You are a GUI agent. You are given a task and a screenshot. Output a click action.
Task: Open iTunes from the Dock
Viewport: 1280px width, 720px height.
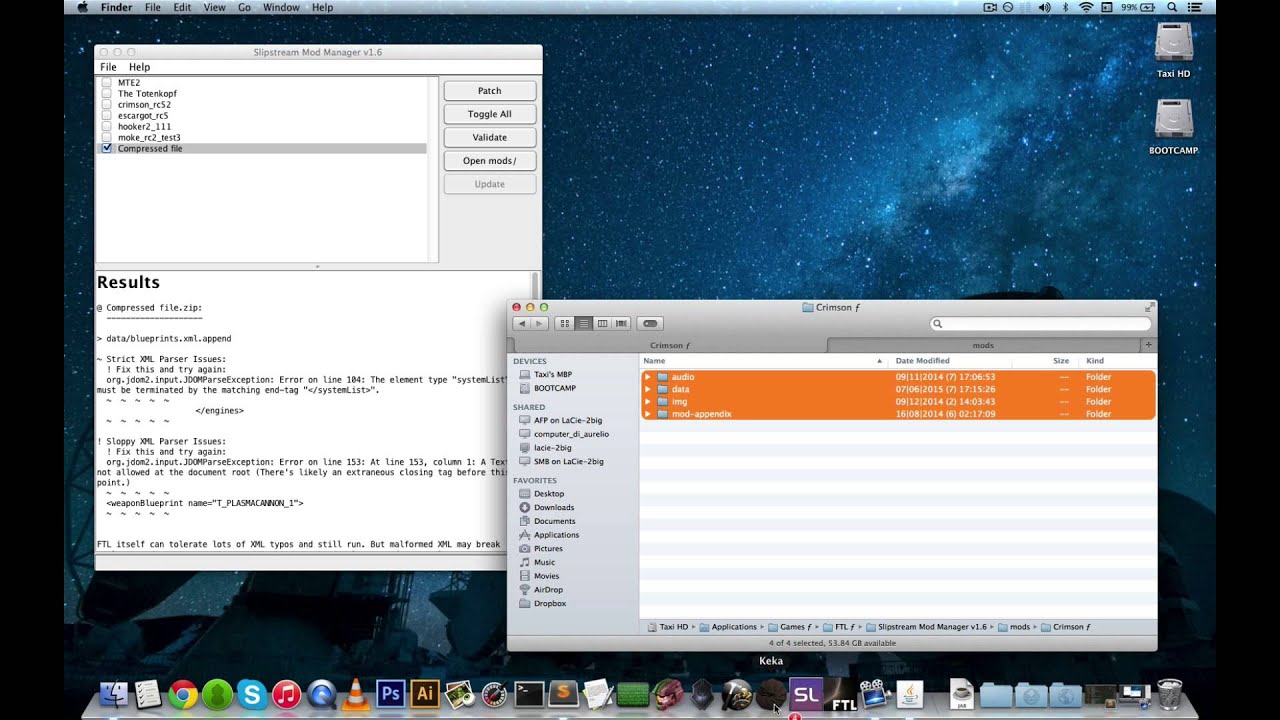point(287,694)
